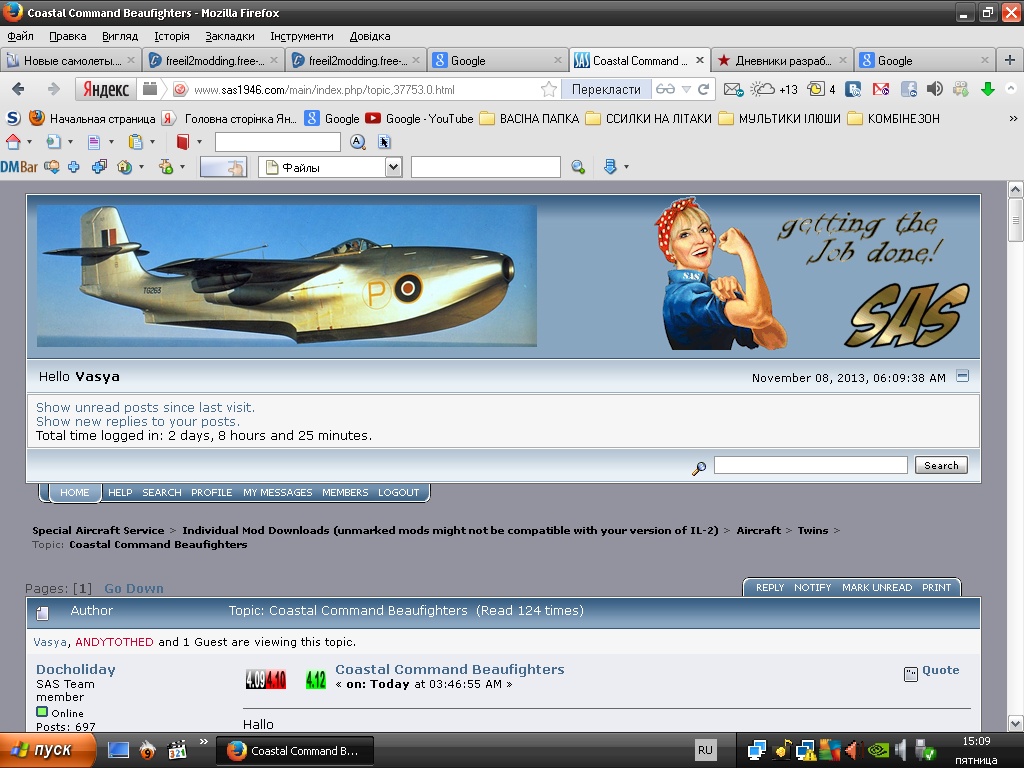Open a new tab with plus button

1010,60
